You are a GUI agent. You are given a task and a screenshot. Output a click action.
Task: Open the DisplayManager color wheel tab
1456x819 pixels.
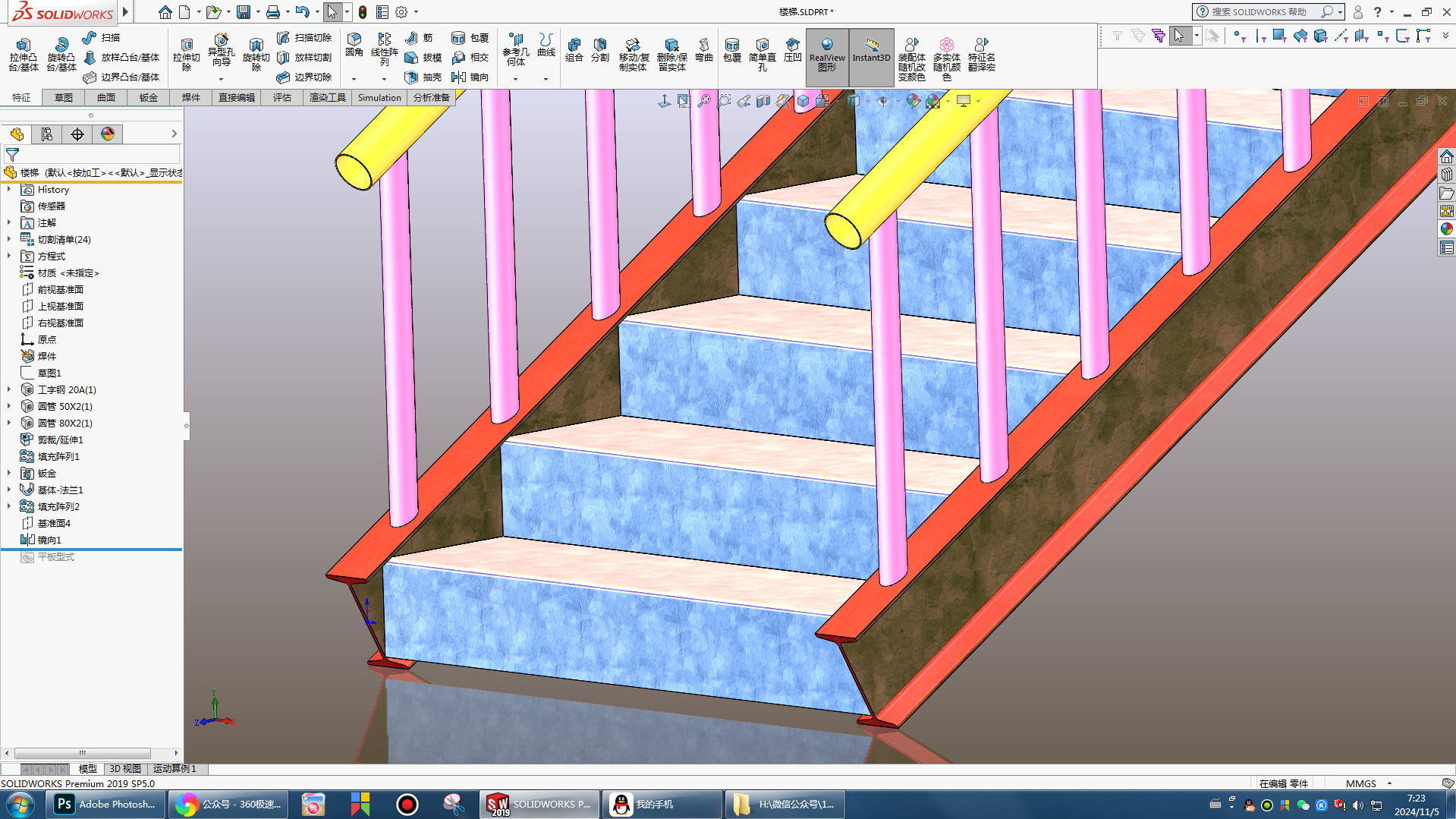click(108, 134)
